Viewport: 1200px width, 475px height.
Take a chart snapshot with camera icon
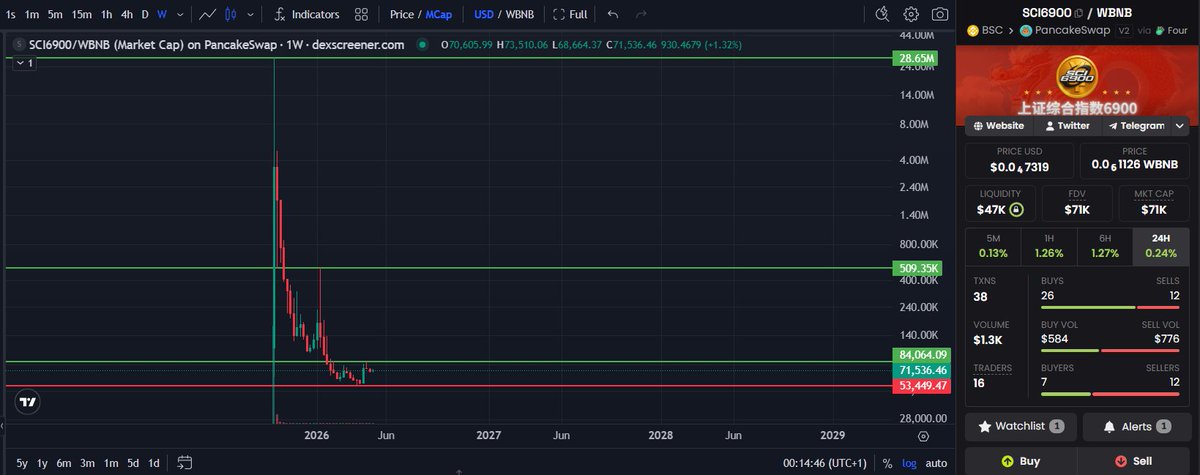coord(940,14)
